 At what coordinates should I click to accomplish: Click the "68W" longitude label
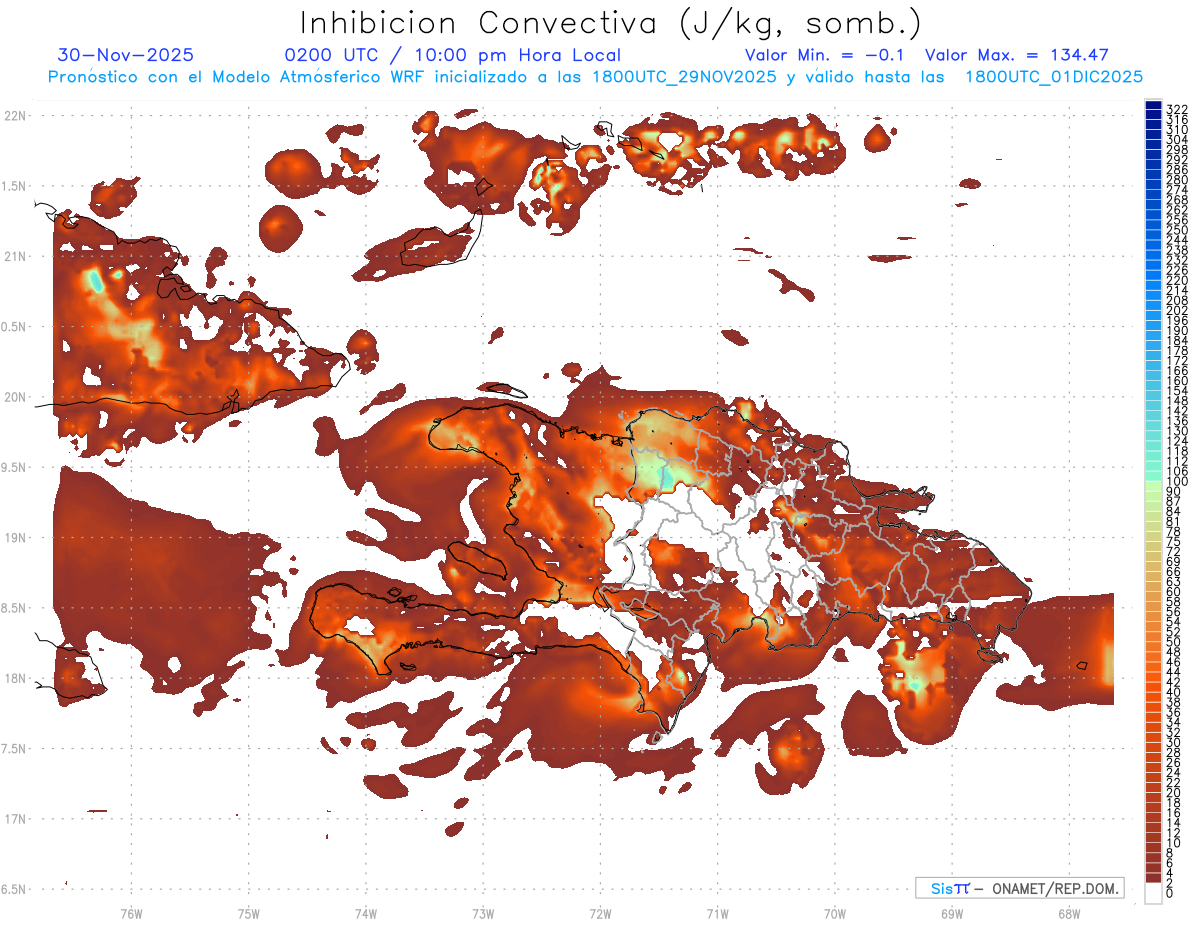pos(1069,913)
